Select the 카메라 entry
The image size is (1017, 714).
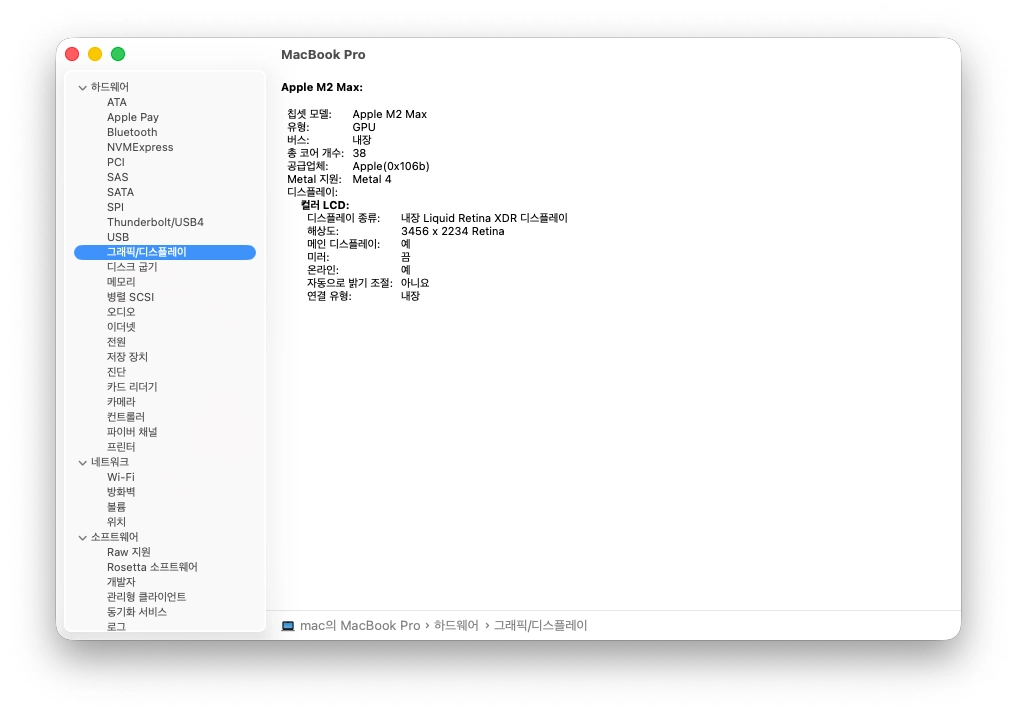[121, 402]
